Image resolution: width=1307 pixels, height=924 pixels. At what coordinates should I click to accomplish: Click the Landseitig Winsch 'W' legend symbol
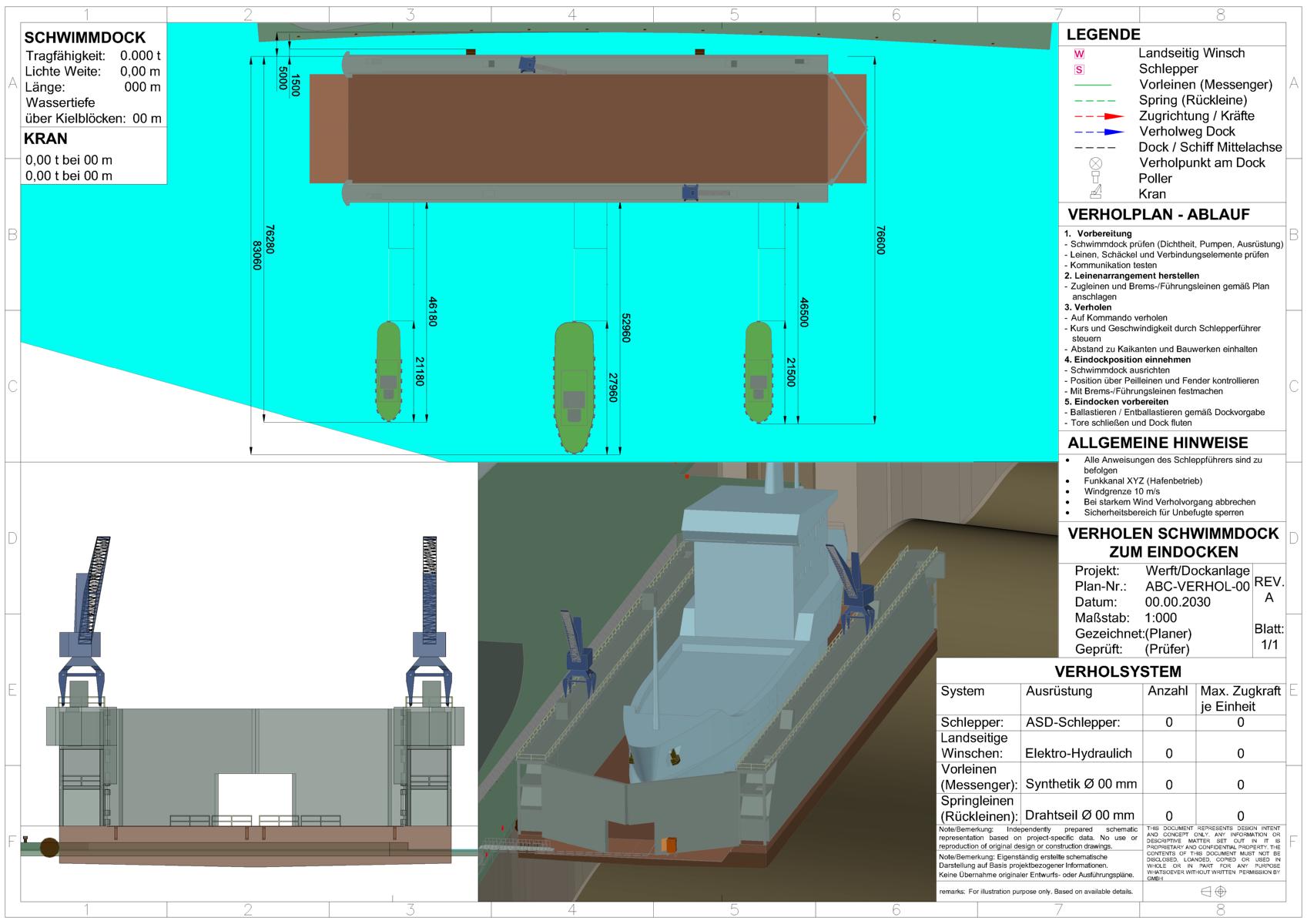[1079, 54]
